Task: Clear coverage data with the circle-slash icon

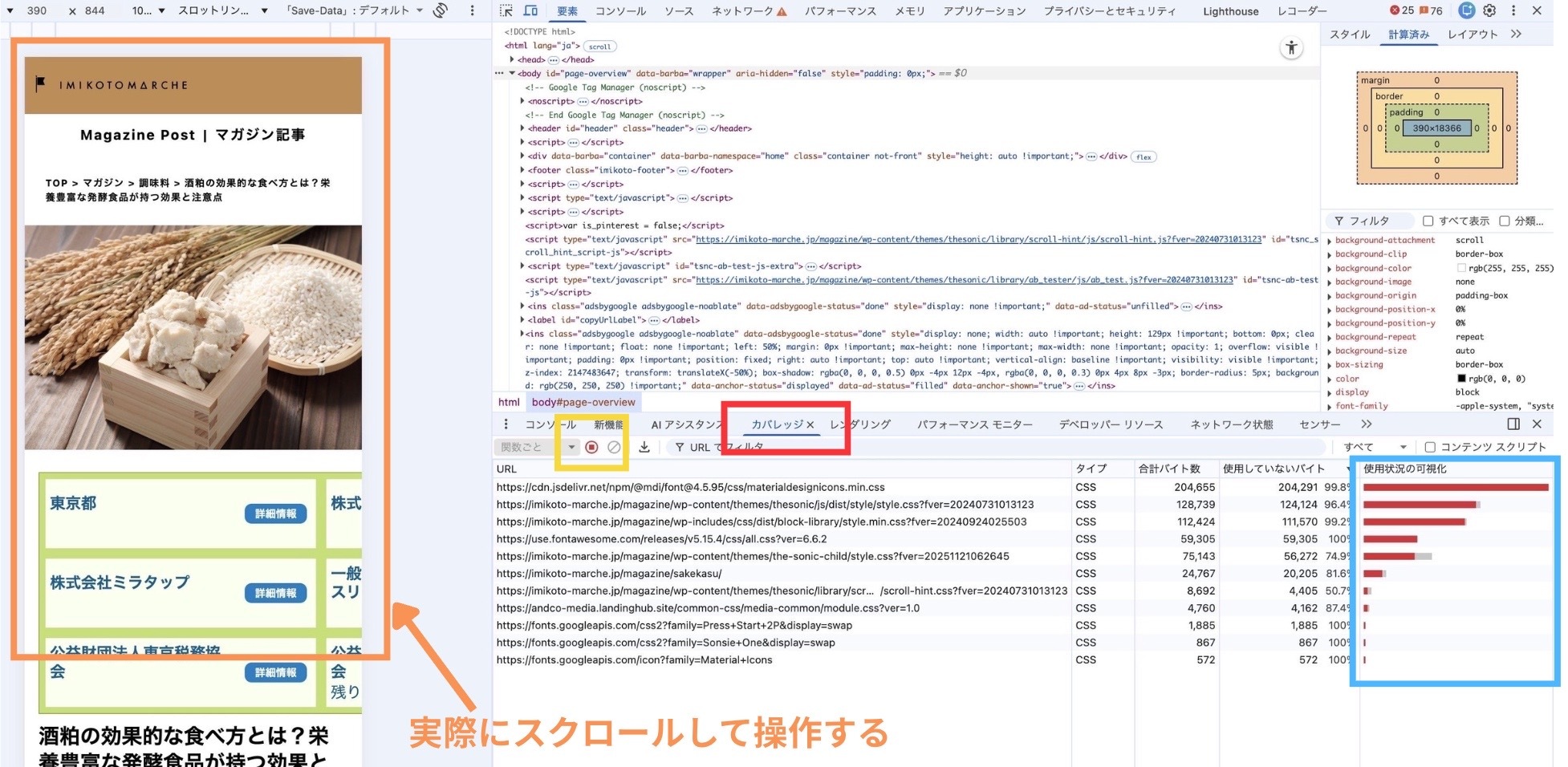Action: tap(614, 447)
